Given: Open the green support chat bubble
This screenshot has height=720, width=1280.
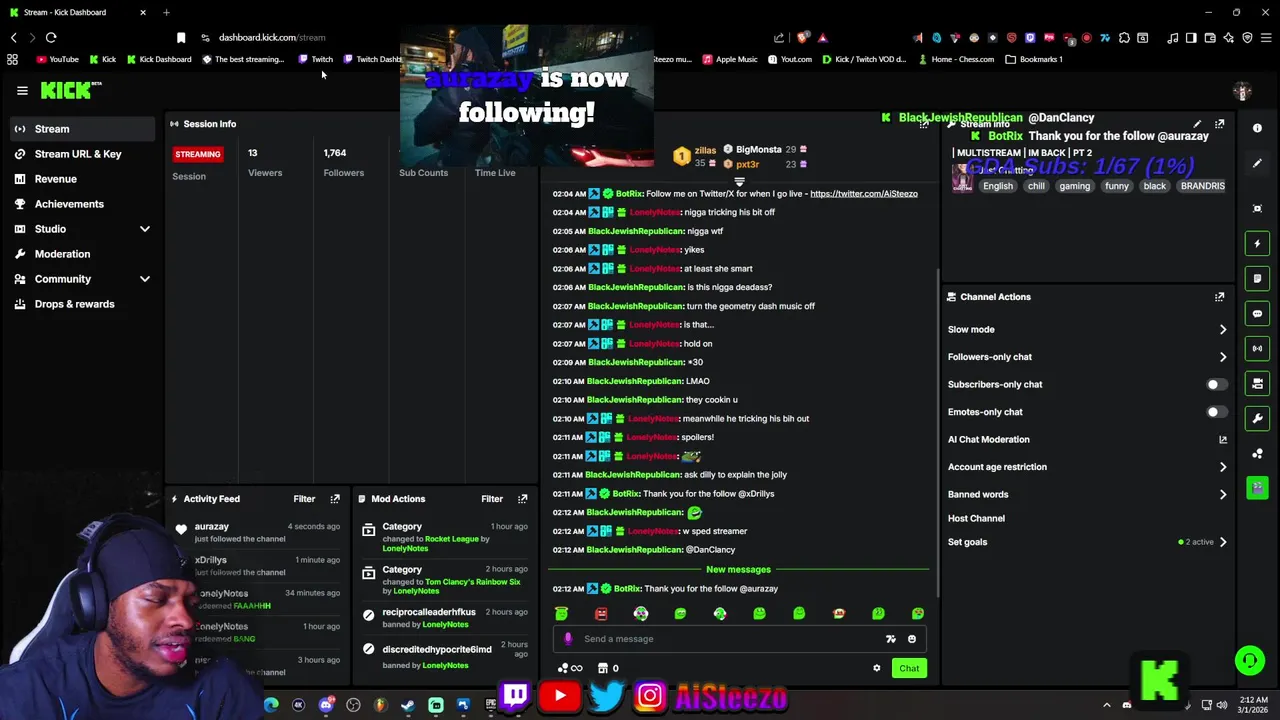Looking at the screenshot, I should click(1249, 661).
